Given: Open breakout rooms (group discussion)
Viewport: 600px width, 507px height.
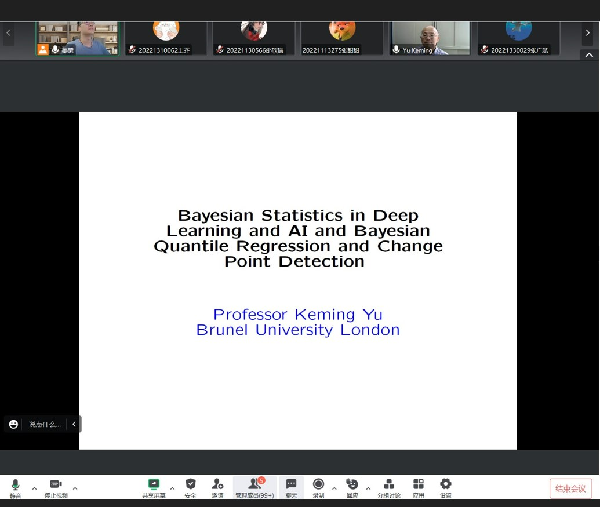Looking at the screenshot, I should coord(388,485).
